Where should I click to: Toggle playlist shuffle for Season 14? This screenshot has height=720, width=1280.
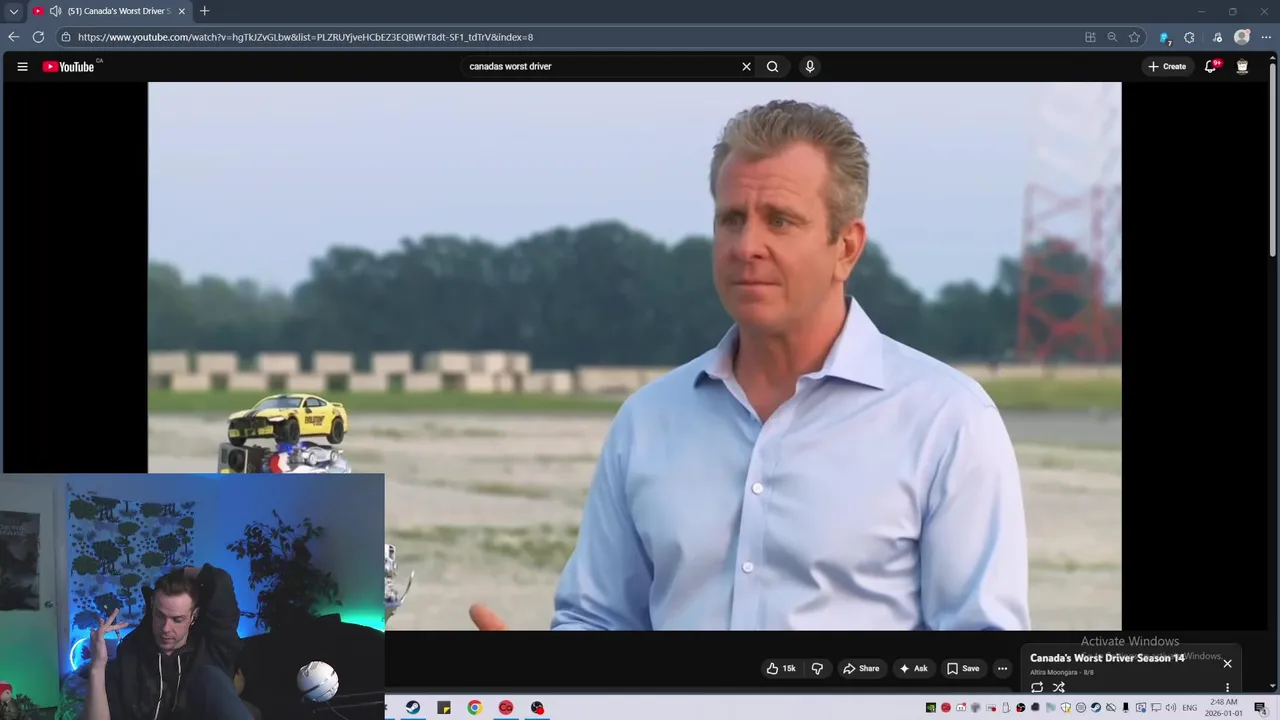(x=1059, y=687)
